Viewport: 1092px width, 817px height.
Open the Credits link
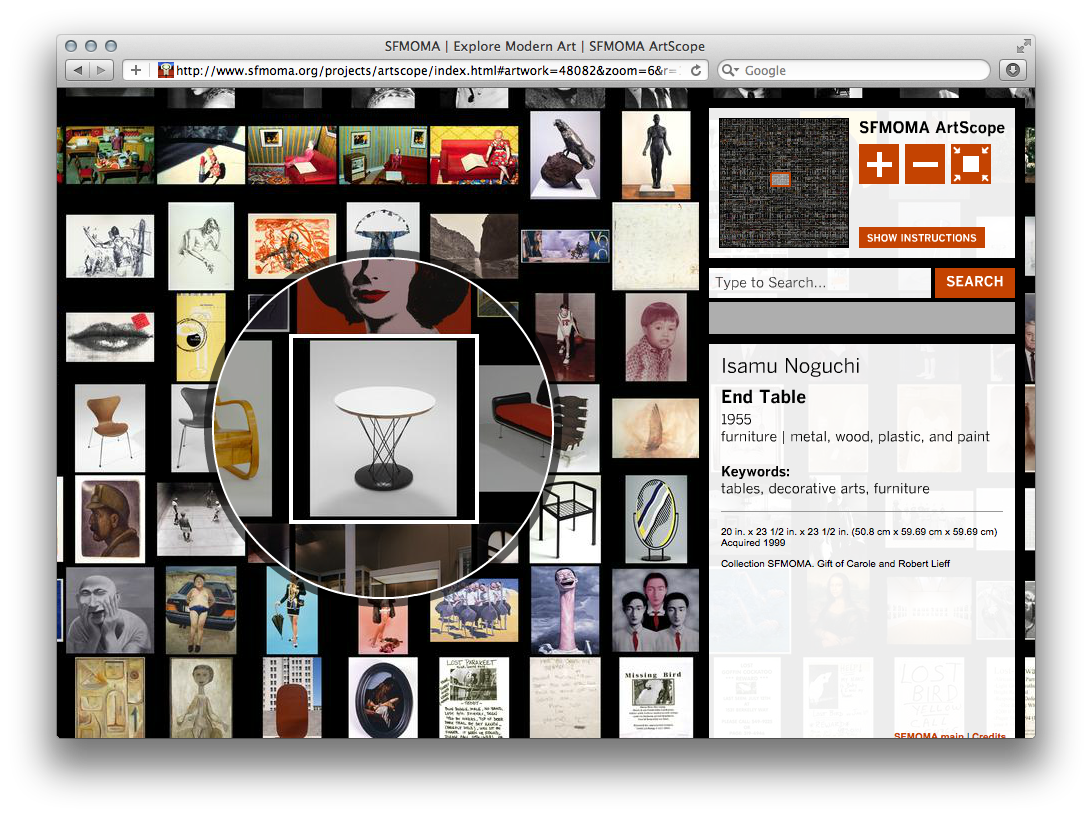pyautogui.click(x=991, y=736)
